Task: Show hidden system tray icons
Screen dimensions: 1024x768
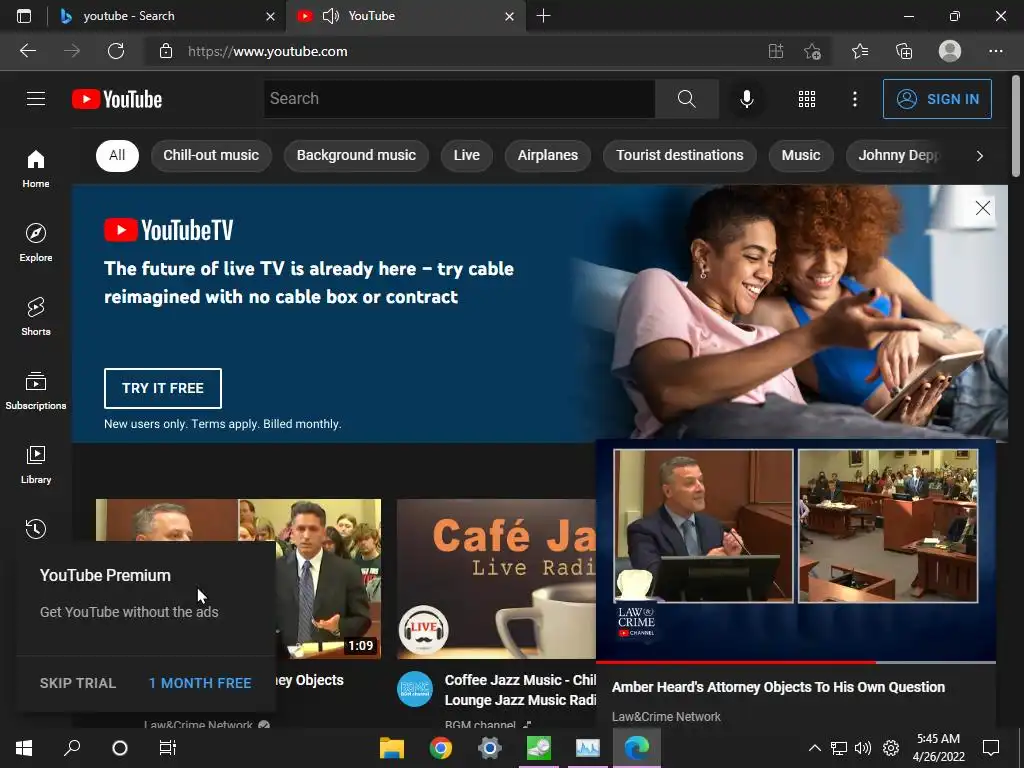Action: pyautogui.click(x=814, y=748)
